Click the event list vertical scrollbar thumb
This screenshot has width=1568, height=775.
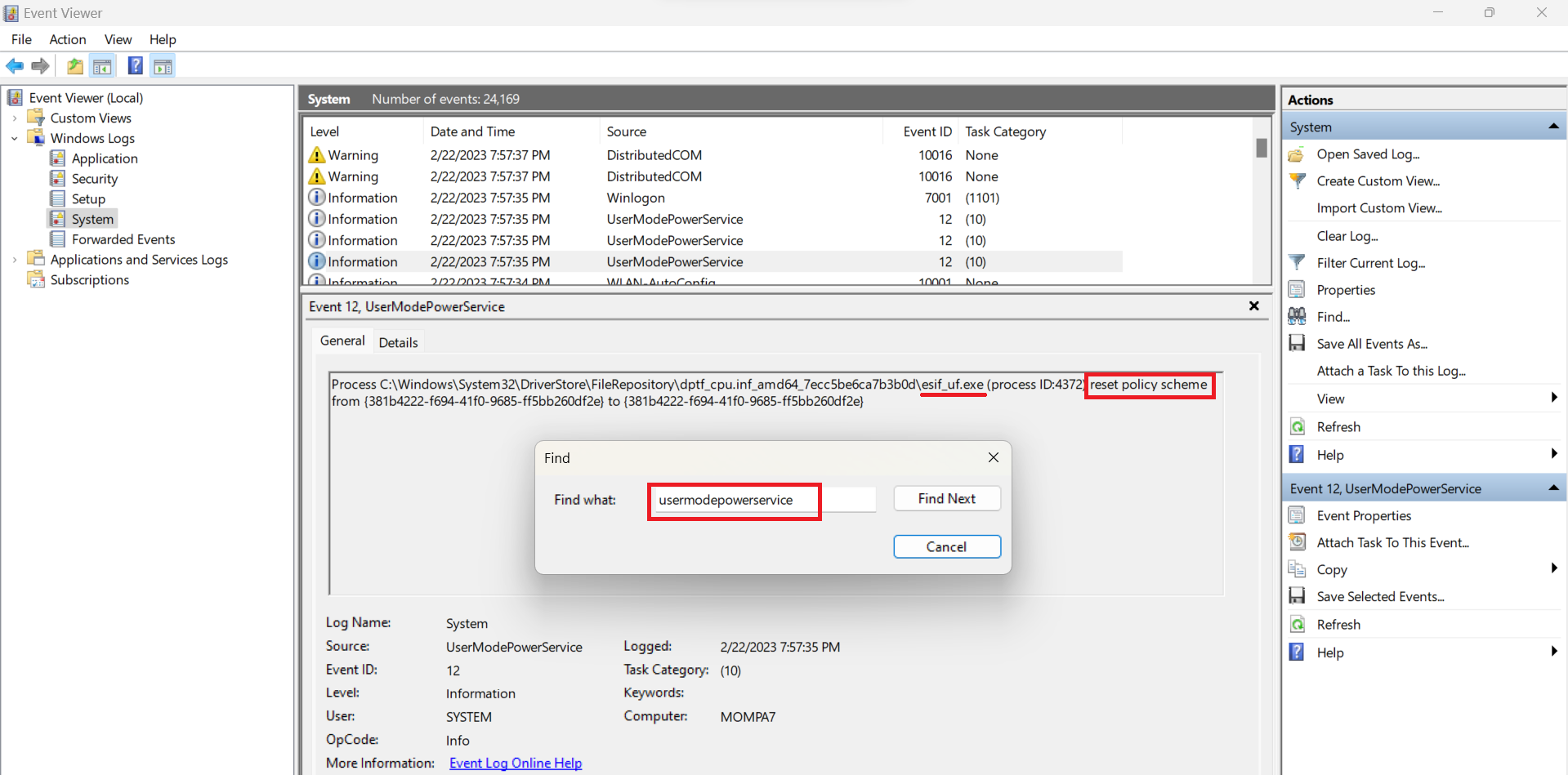(1262, 148)
